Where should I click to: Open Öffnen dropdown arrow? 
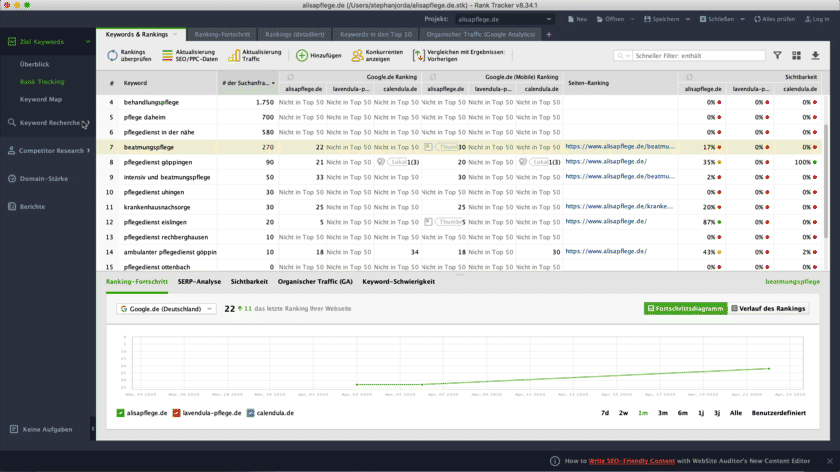632,19
